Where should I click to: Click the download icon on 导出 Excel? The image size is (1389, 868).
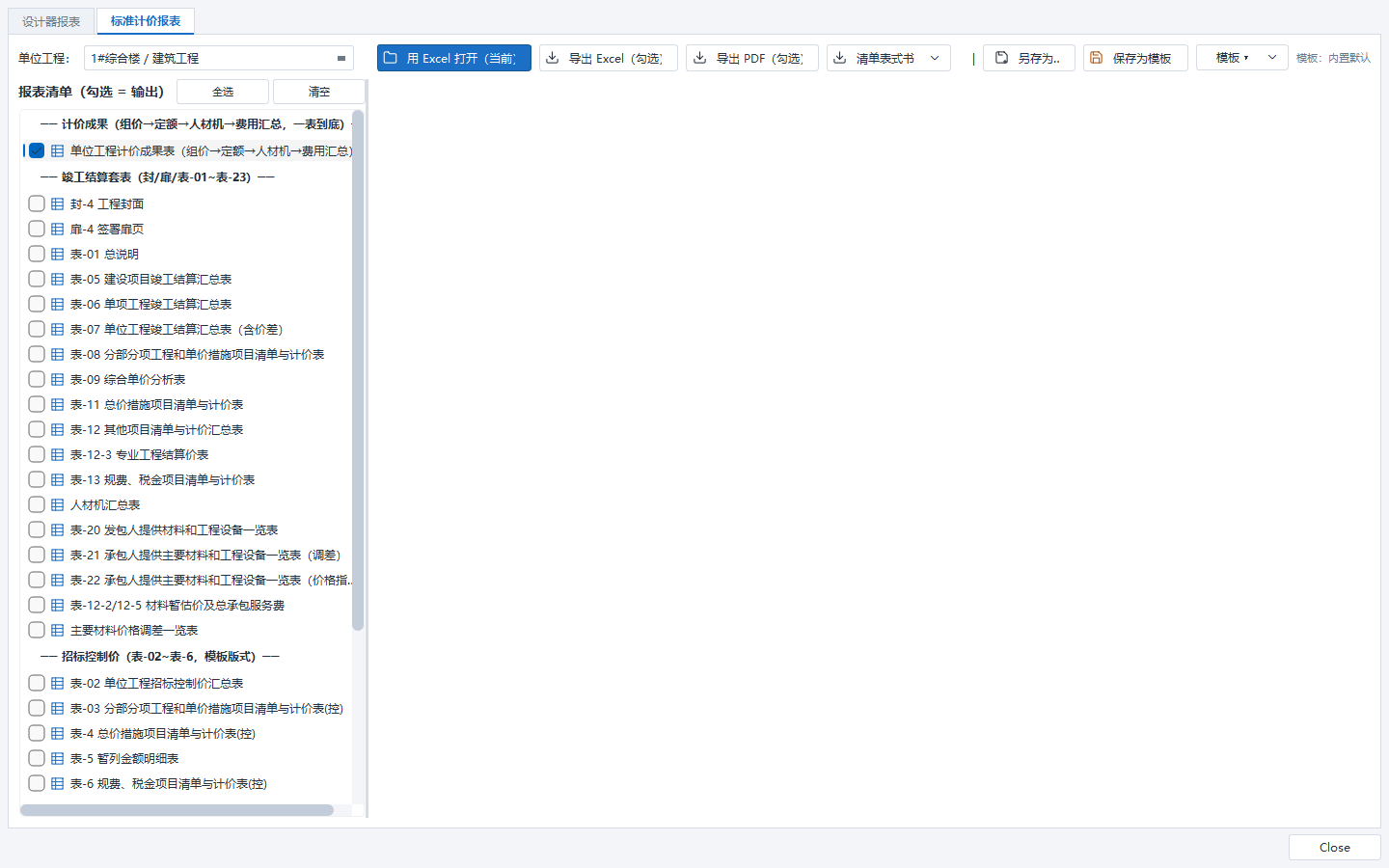pos(553,58)
